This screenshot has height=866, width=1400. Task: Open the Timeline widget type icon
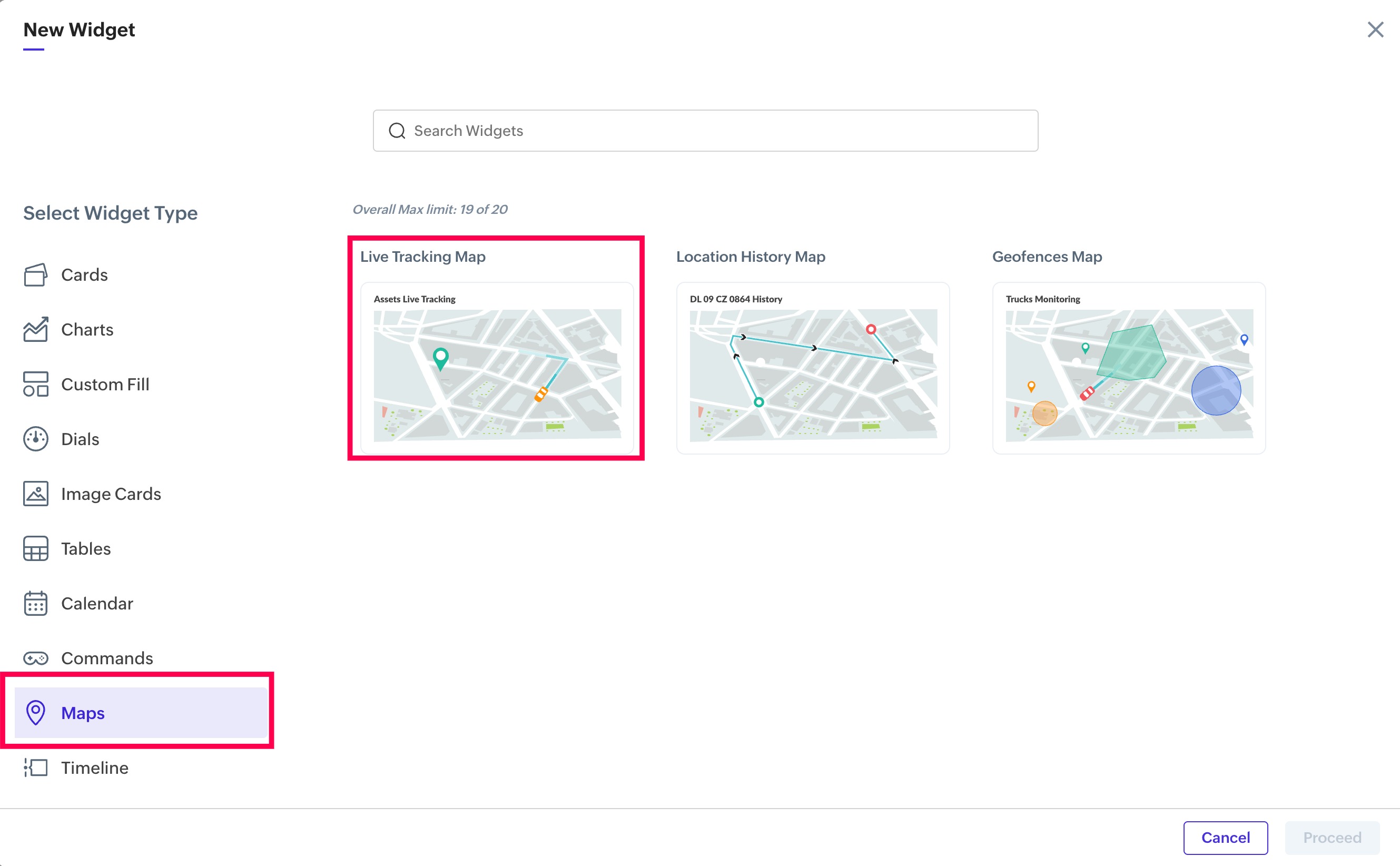(x=35, y=767)
